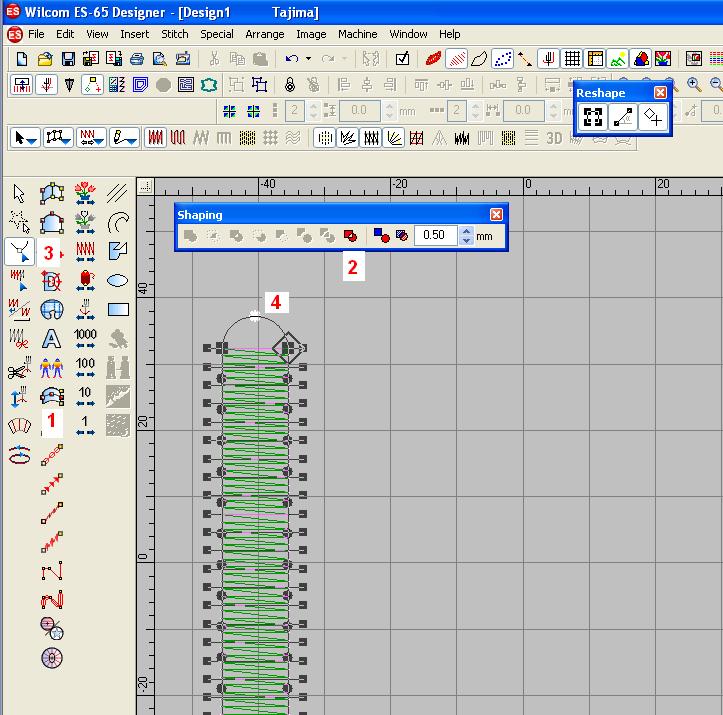Open the Undo history dropdown arrow
The width and height of the screenshot is (723, 715).
click(x=308, y=60)
